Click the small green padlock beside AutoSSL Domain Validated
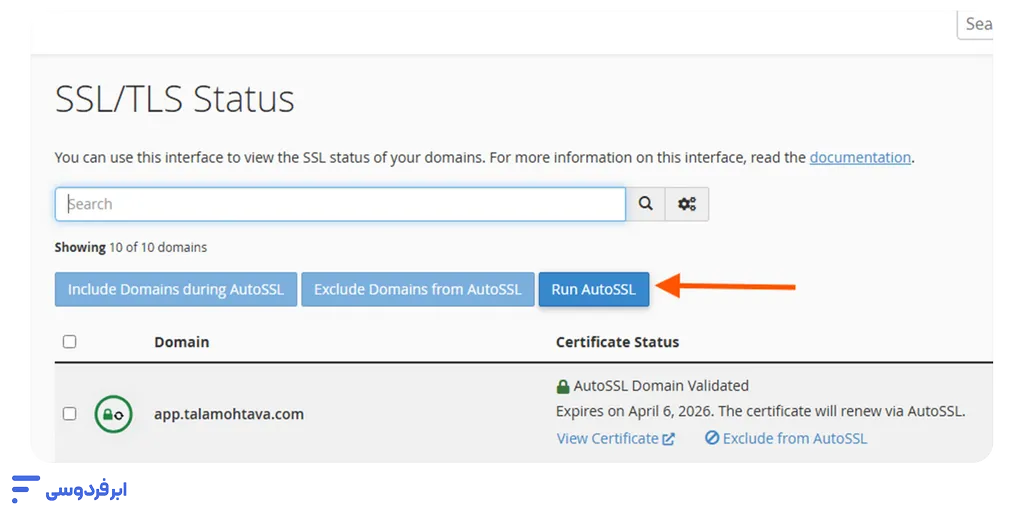Viewport: 1024px width, 515px height. pyautogui.click(x=562, y=386)
